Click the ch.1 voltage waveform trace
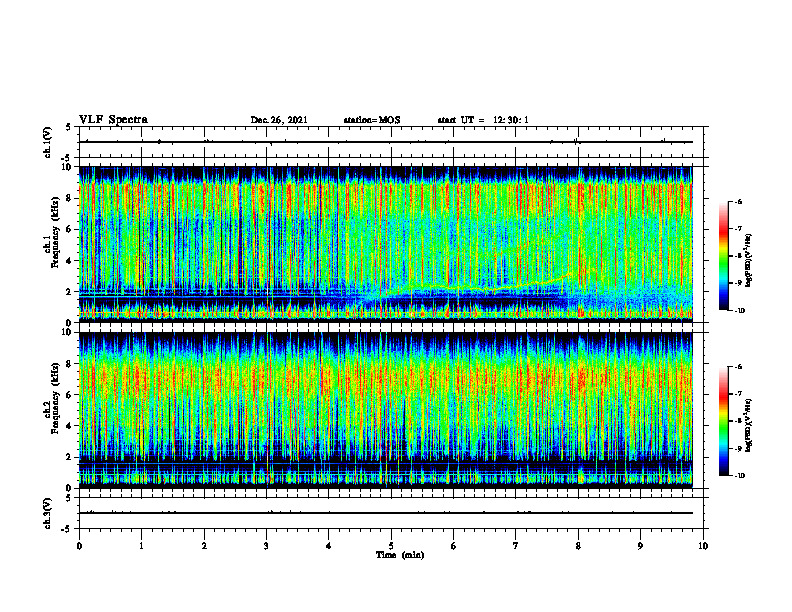The image size is (792, 612). click(x=386, y=142)
